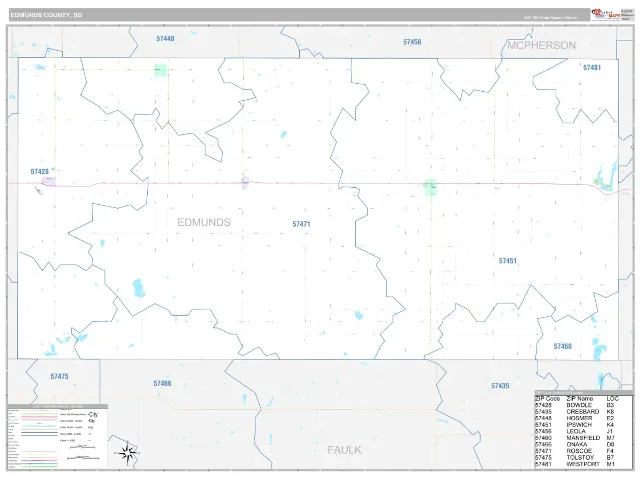The width and height of the screenshot is (640, 480).
Task: Select MANSFIELD in the ZIP index table
Action: 583,438
